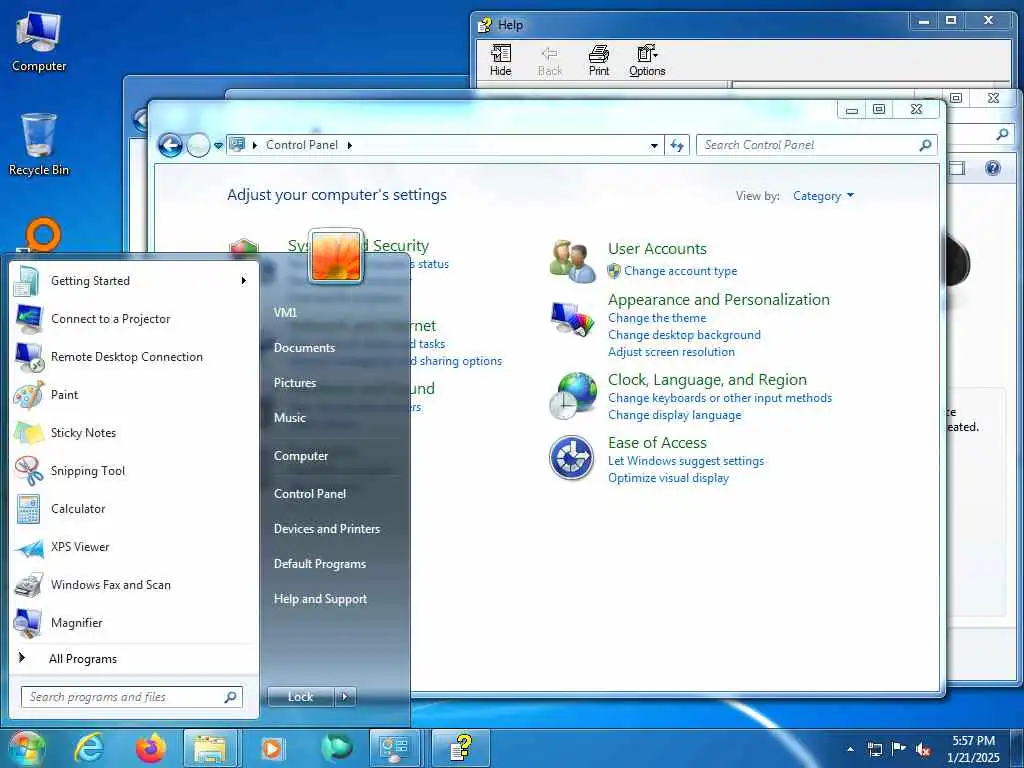This screenshot has width=1024, height=768.
Task: Click help icon in background window
Action: tap(993, 168)
